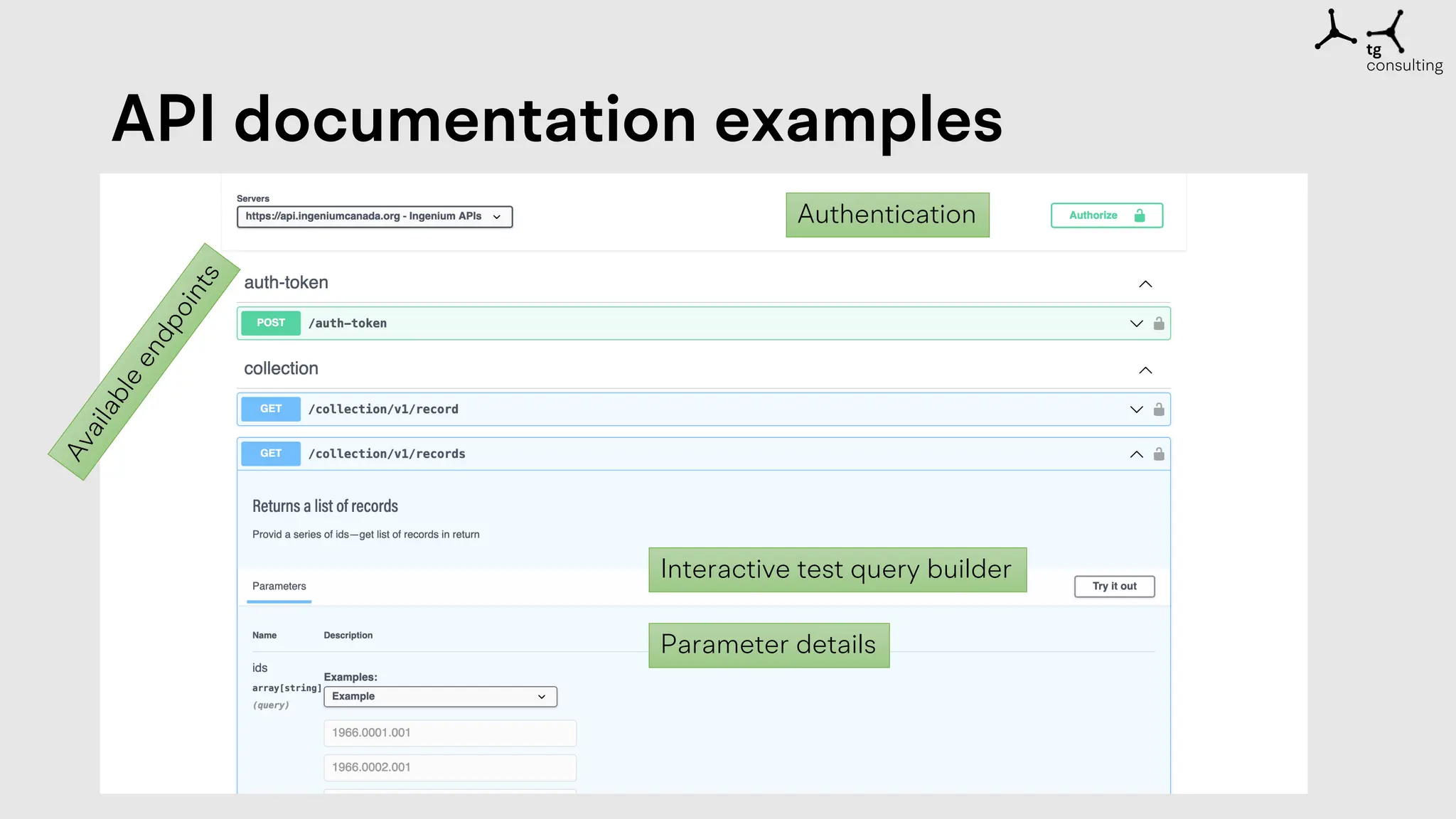Click the 'Provid a series of ids' description
Screen dimensions: 1456x819
(365, 535)
